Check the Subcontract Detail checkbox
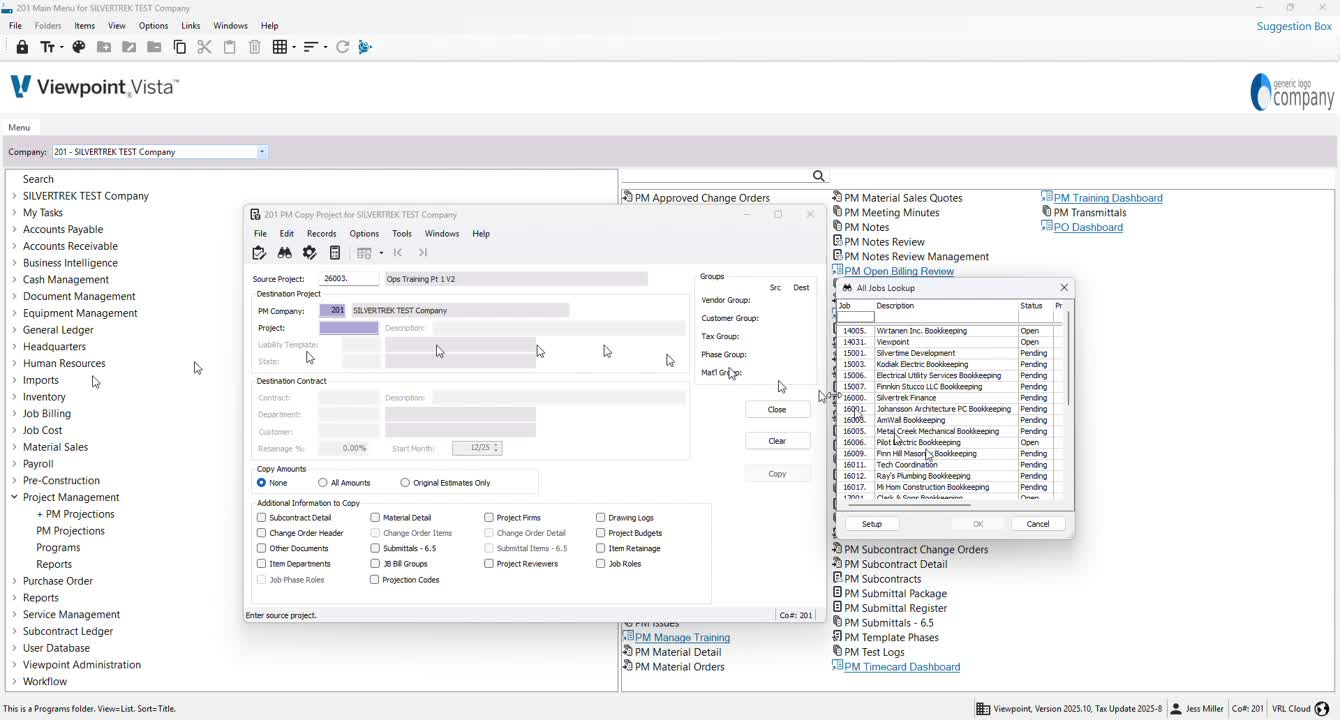This screenshot has height=720, width=1340. (x=262, y=518)
